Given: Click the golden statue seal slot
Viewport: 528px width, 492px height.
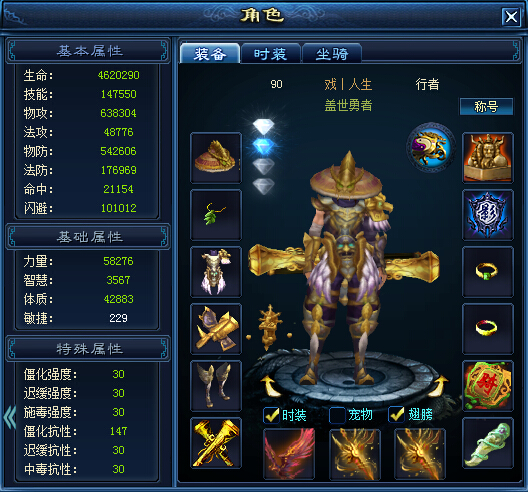Looking at the screenshot, I should click(488, 158).
